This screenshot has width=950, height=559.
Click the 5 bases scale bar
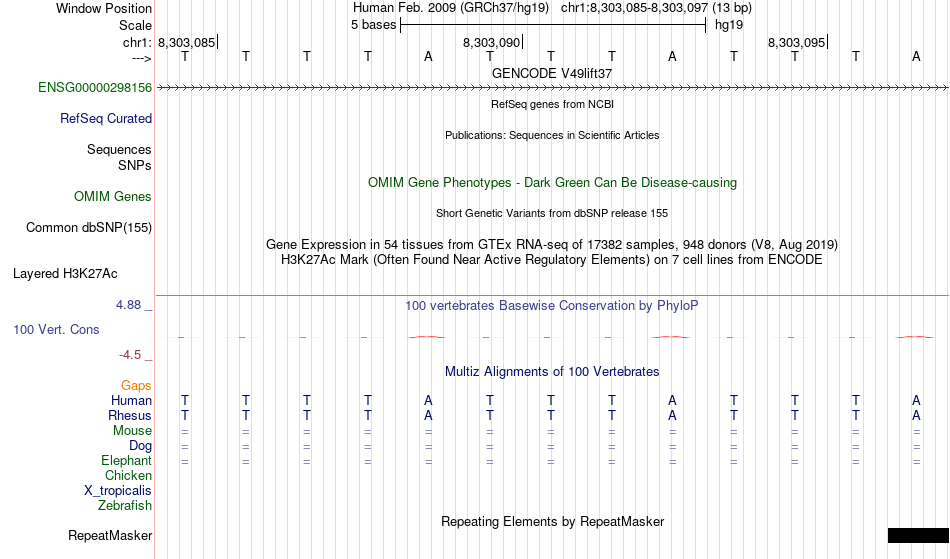(x=553, y=25)
